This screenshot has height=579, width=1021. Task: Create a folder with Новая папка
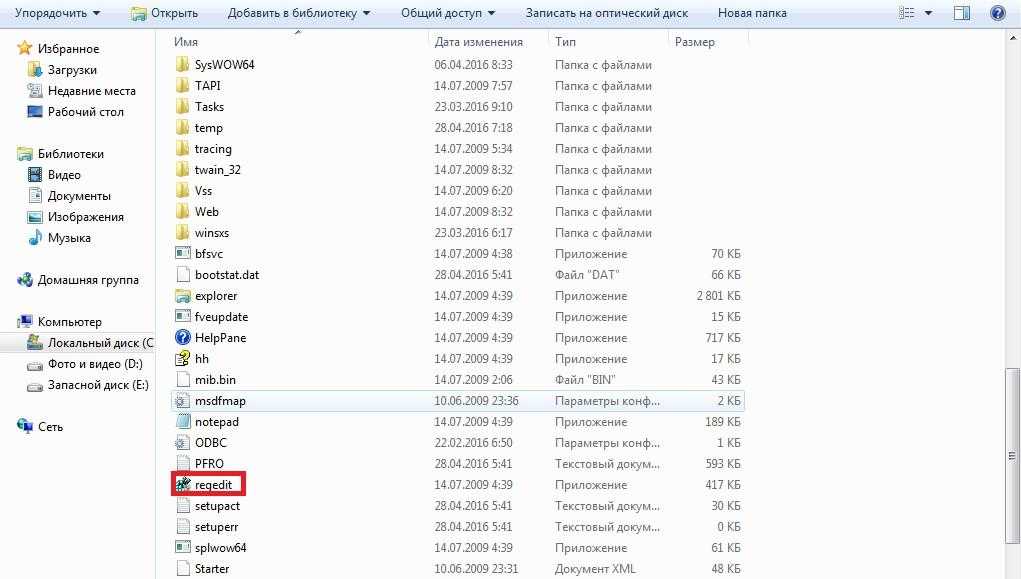752,12
